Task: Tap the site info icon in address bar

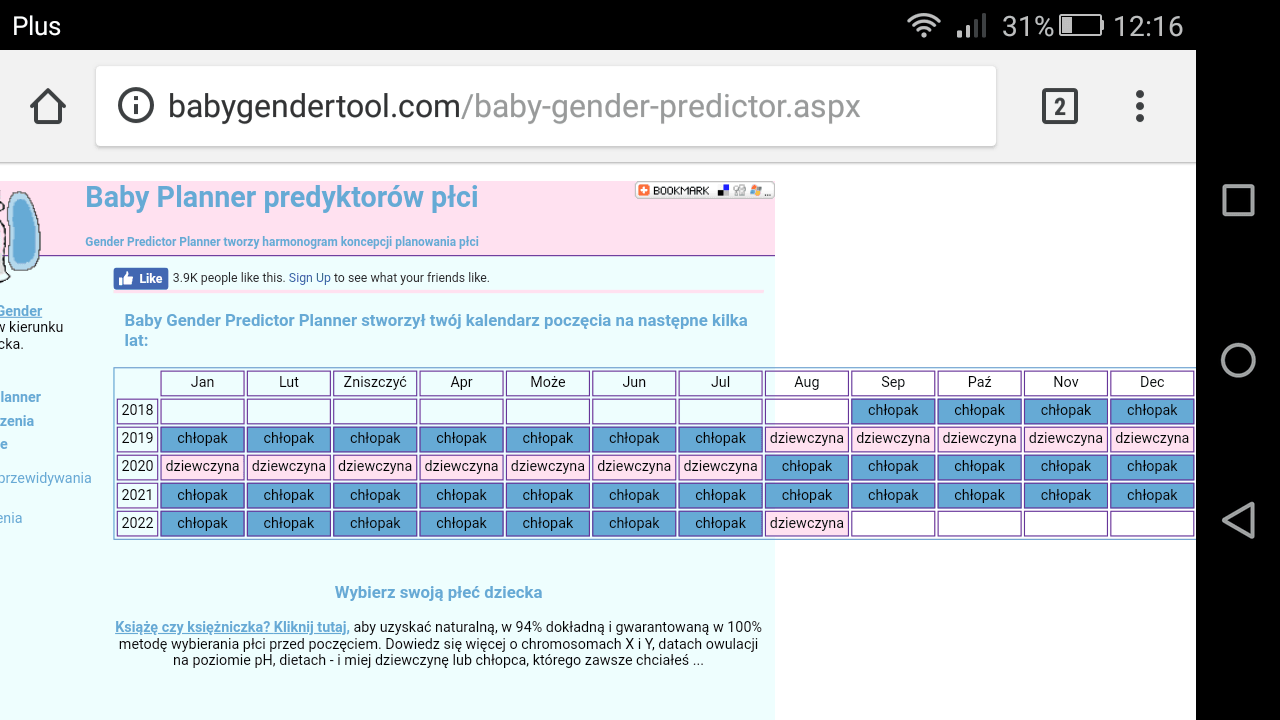Action: tap(136, 106)
